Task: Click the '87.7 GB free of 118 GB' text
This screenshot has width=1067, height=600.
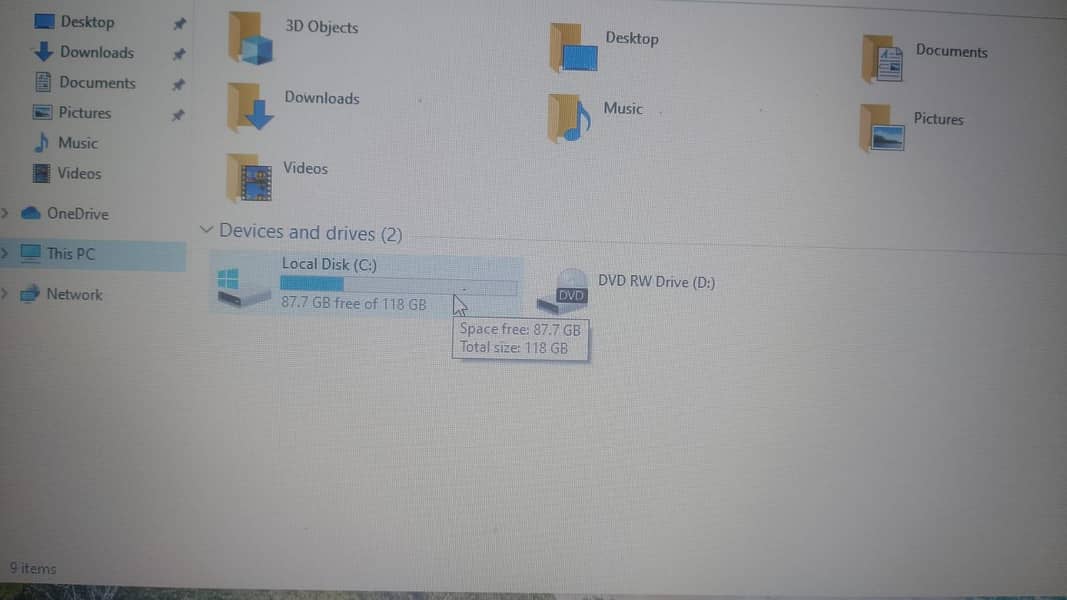Action: (x=354, y=303)
